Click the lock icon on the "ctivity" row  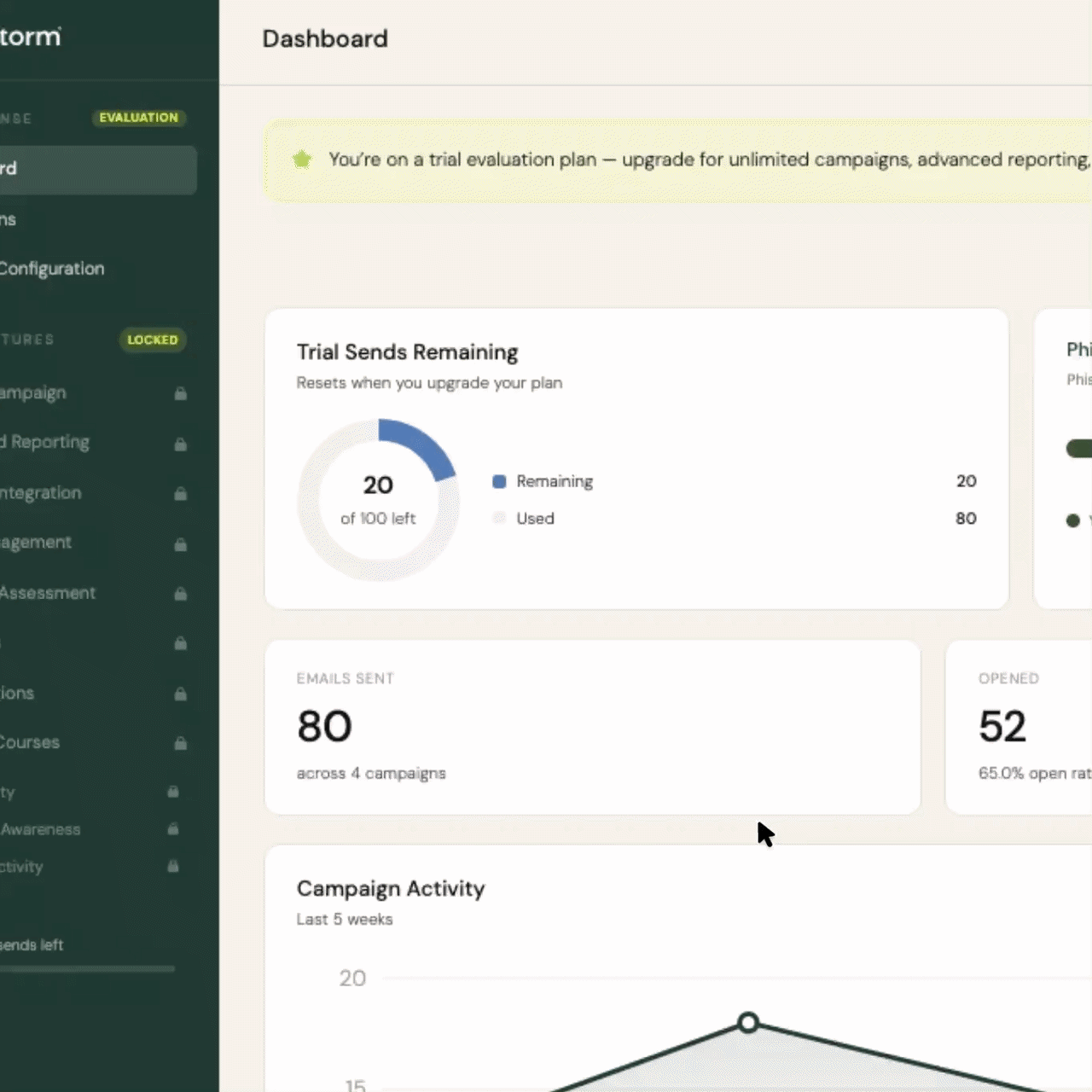tap(173, 866)
